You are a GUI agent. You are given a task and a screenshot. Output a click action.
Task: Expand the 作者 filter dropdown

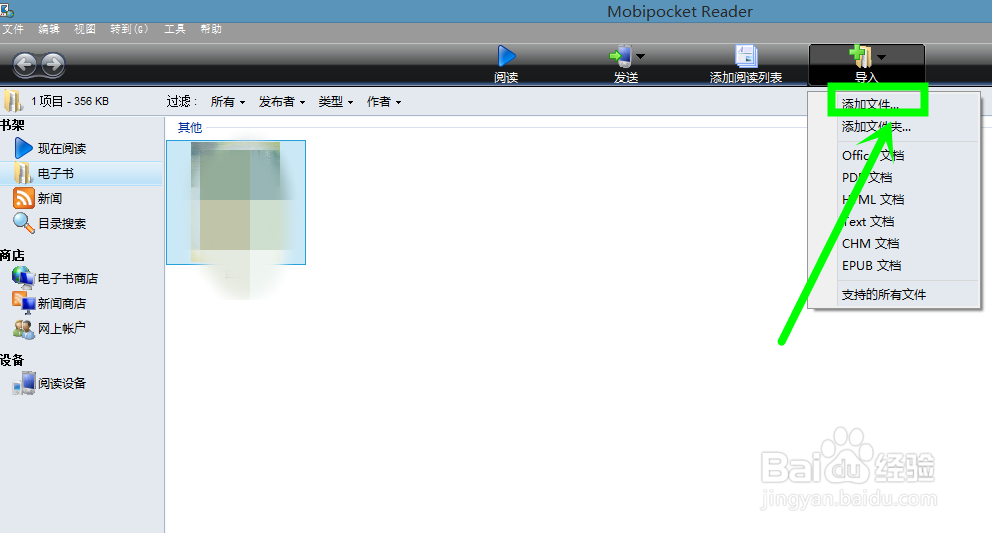pos(384,102)
